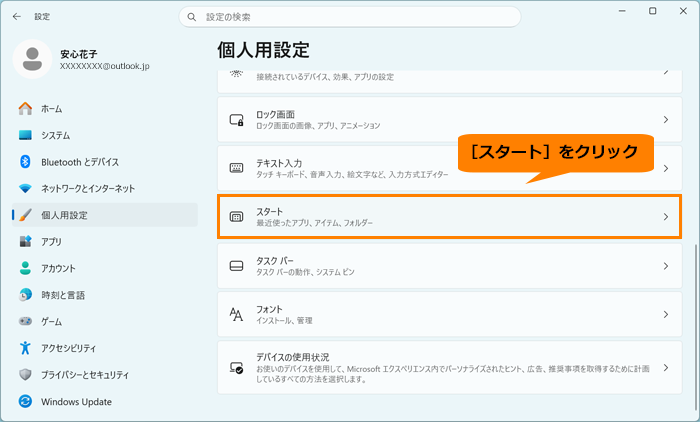Select 個人用設定 in sidebar
The width and height of the screenshot is (700, 422).
[105, 215]
